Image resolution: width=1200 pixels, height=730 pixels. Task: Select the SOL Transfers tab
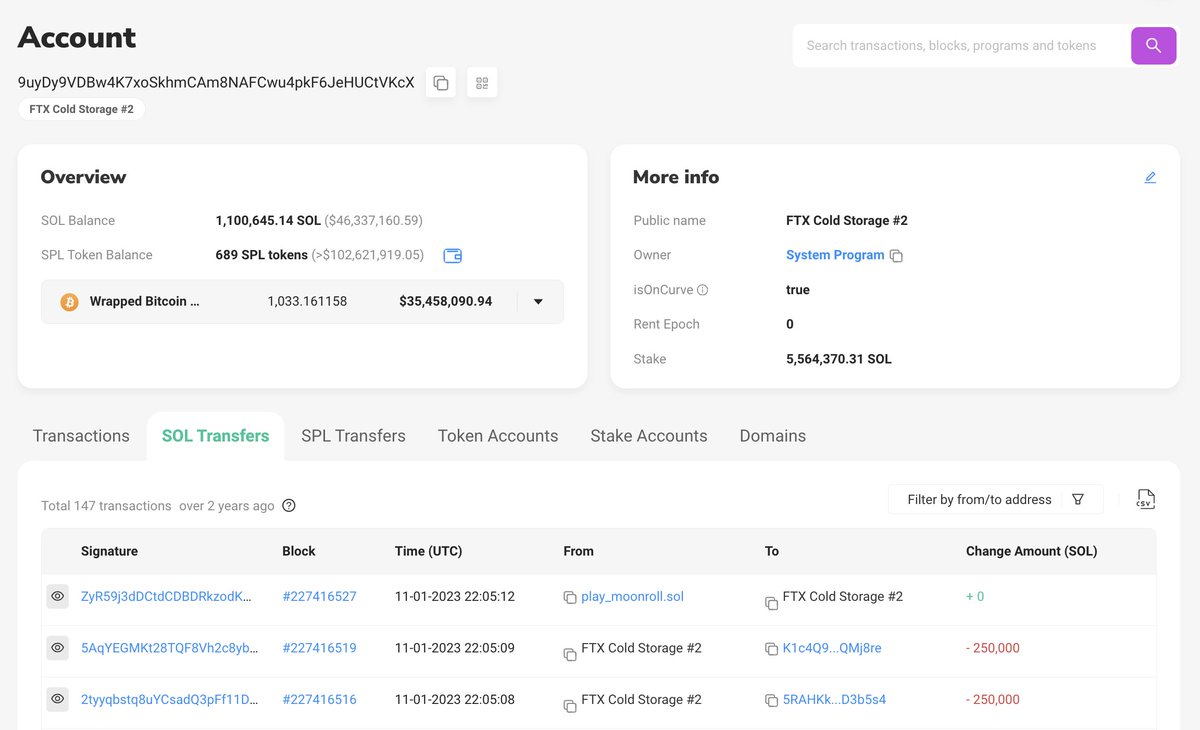tap(215, 436)
